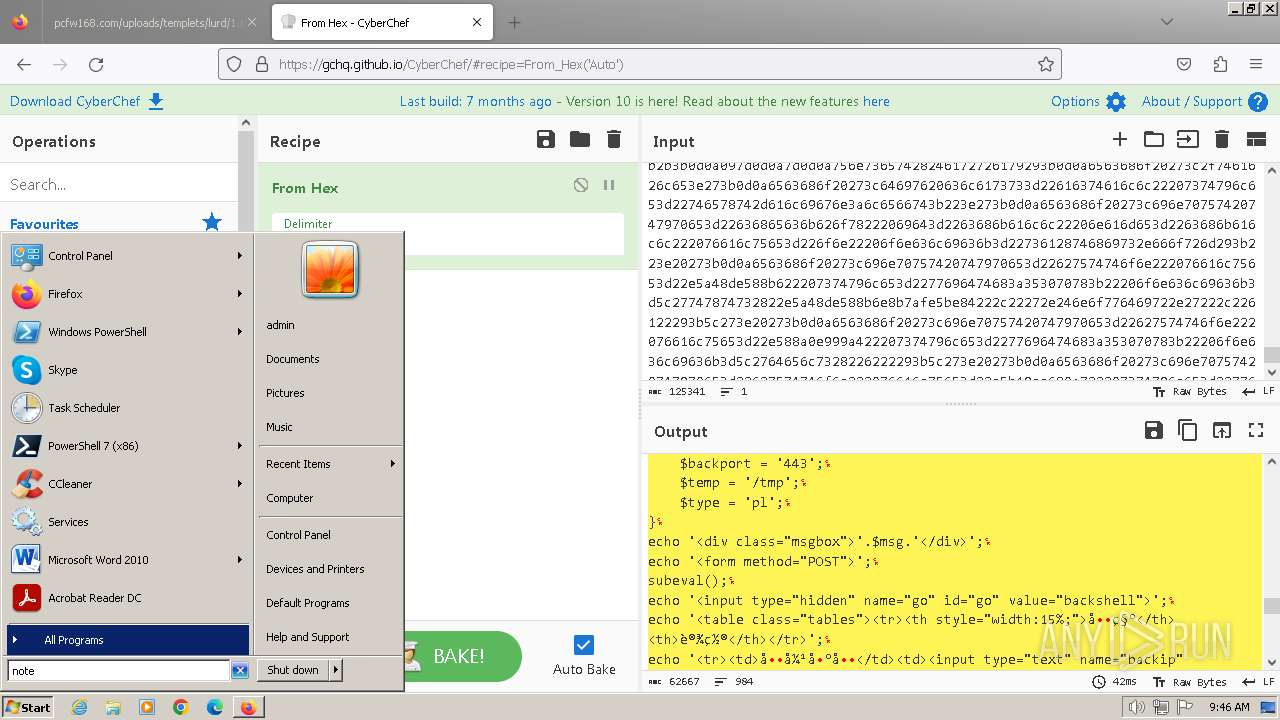Click the Download CyberChef link
This screenshot has width=1280, height=720.
(x=87, y=101)
